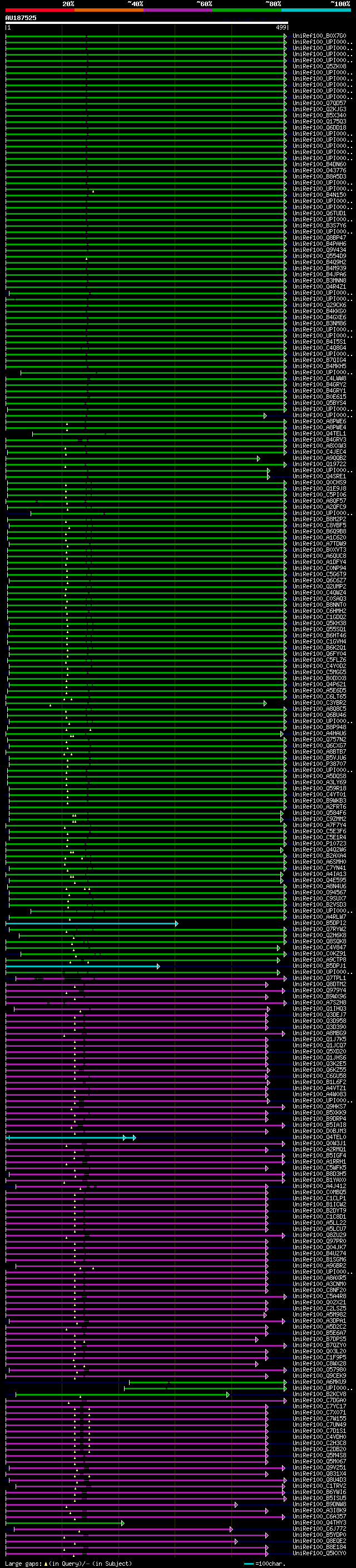Click the arrowhead ending the UniRef100_A9QQB2 alignment
The image size is (356, 1568).
tap(259, 458)
